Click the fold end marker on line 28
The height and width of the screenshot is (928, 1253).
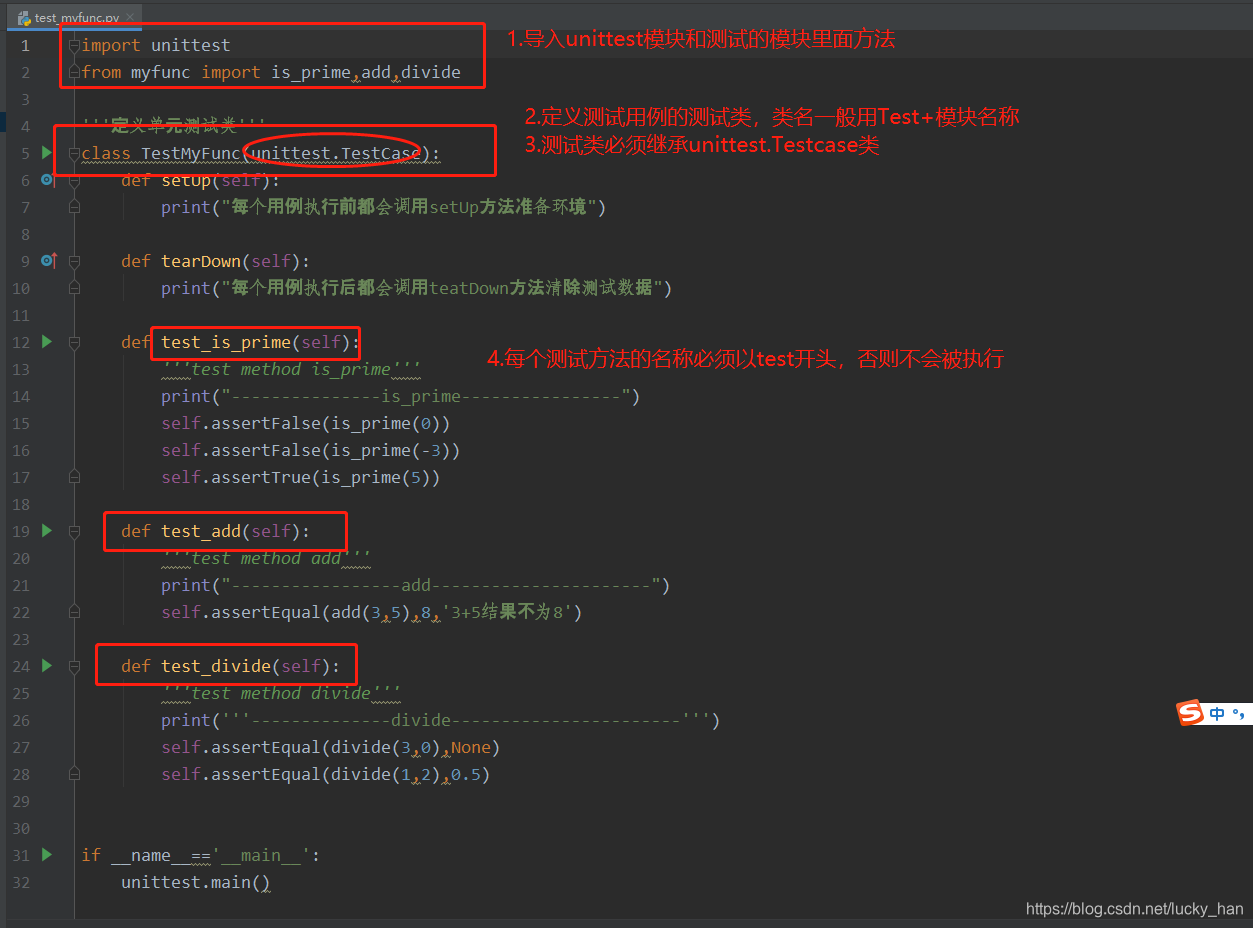[x=74, y=774]
